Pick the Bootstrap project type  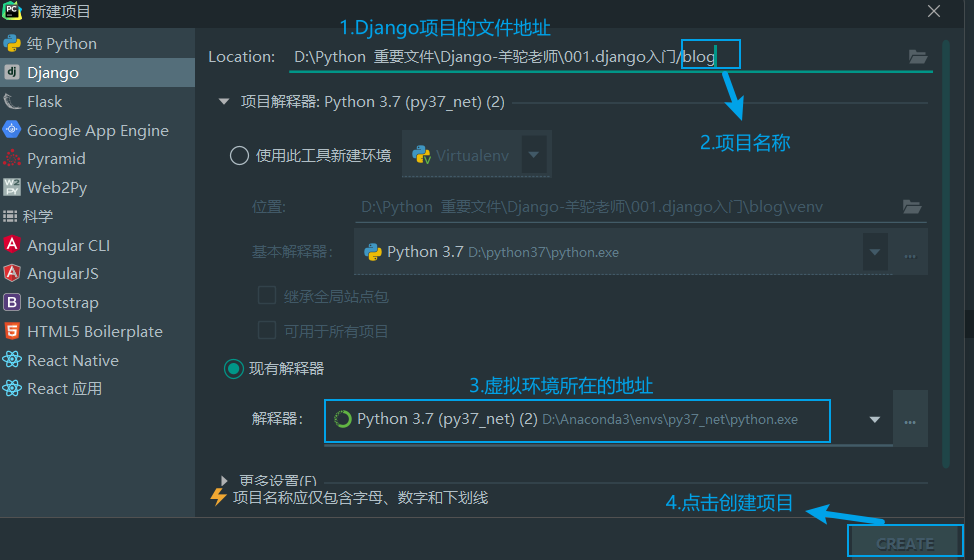tap(98, 302)
